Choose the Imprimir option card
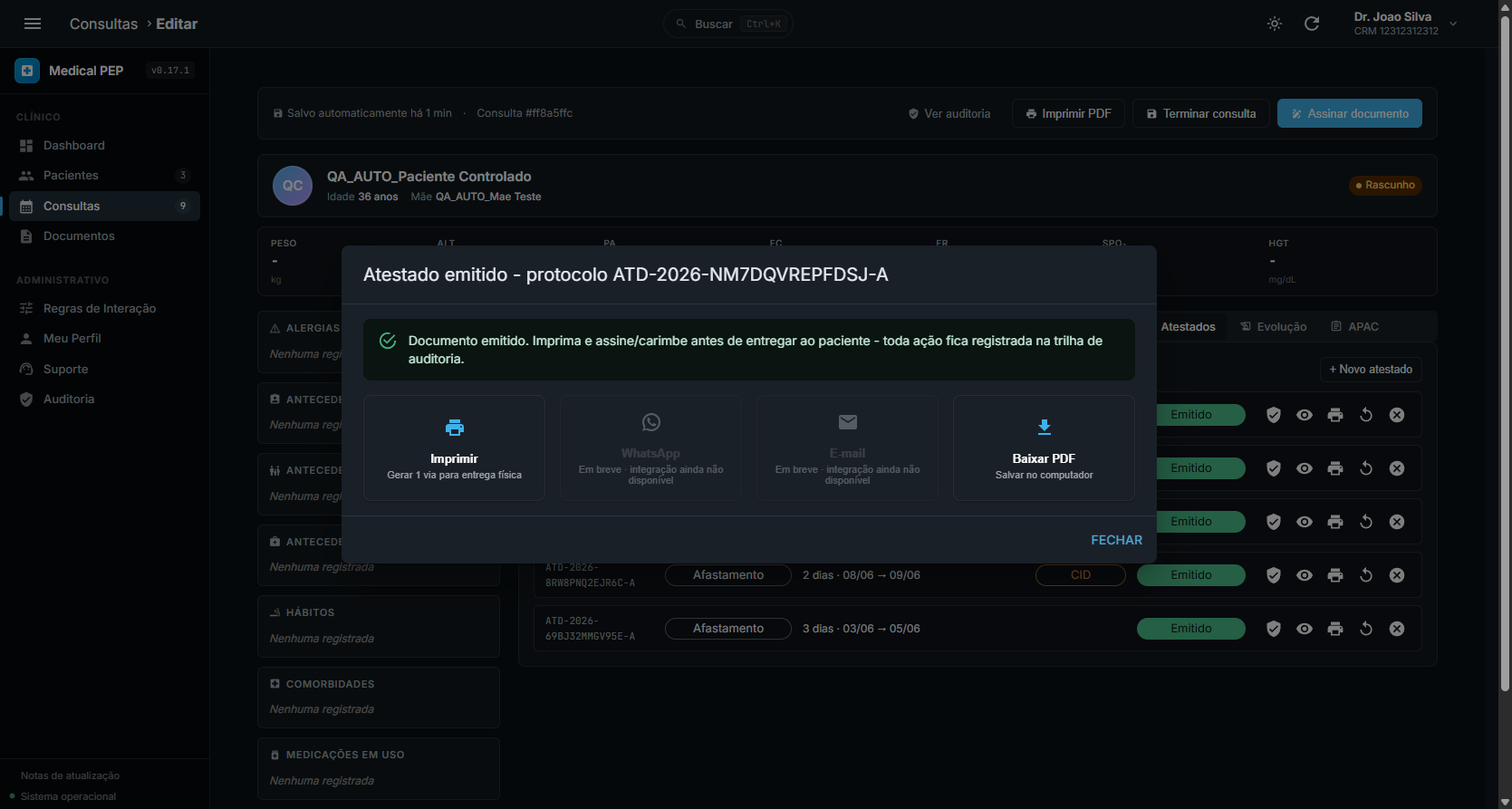The width and height of the screenshot is (1512, 809). [x=454, y=448]
